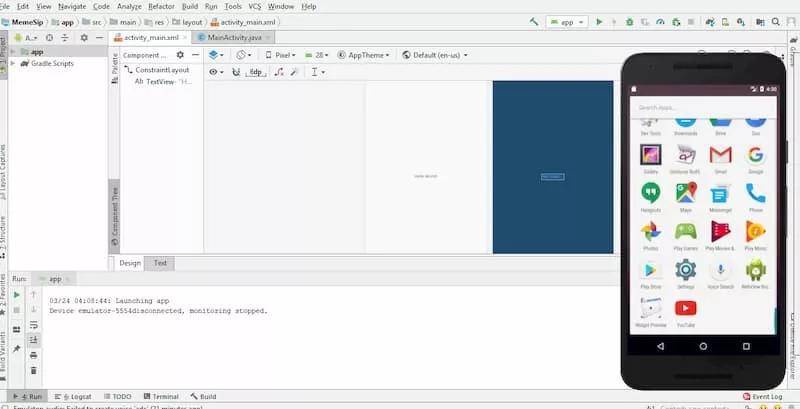Open the Refactor menu
Screen dimensions: 800x409
pos(161,7)
